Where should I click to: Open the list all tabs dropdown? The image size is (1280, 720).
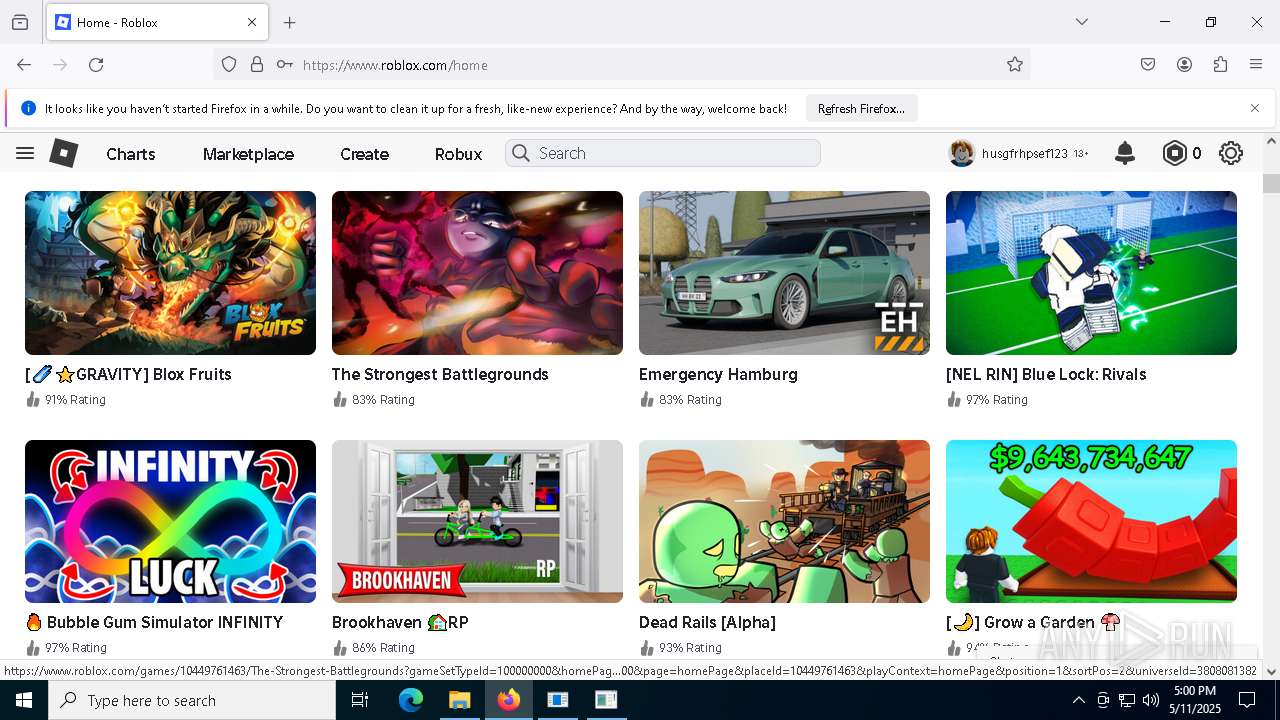[1081, 22]
